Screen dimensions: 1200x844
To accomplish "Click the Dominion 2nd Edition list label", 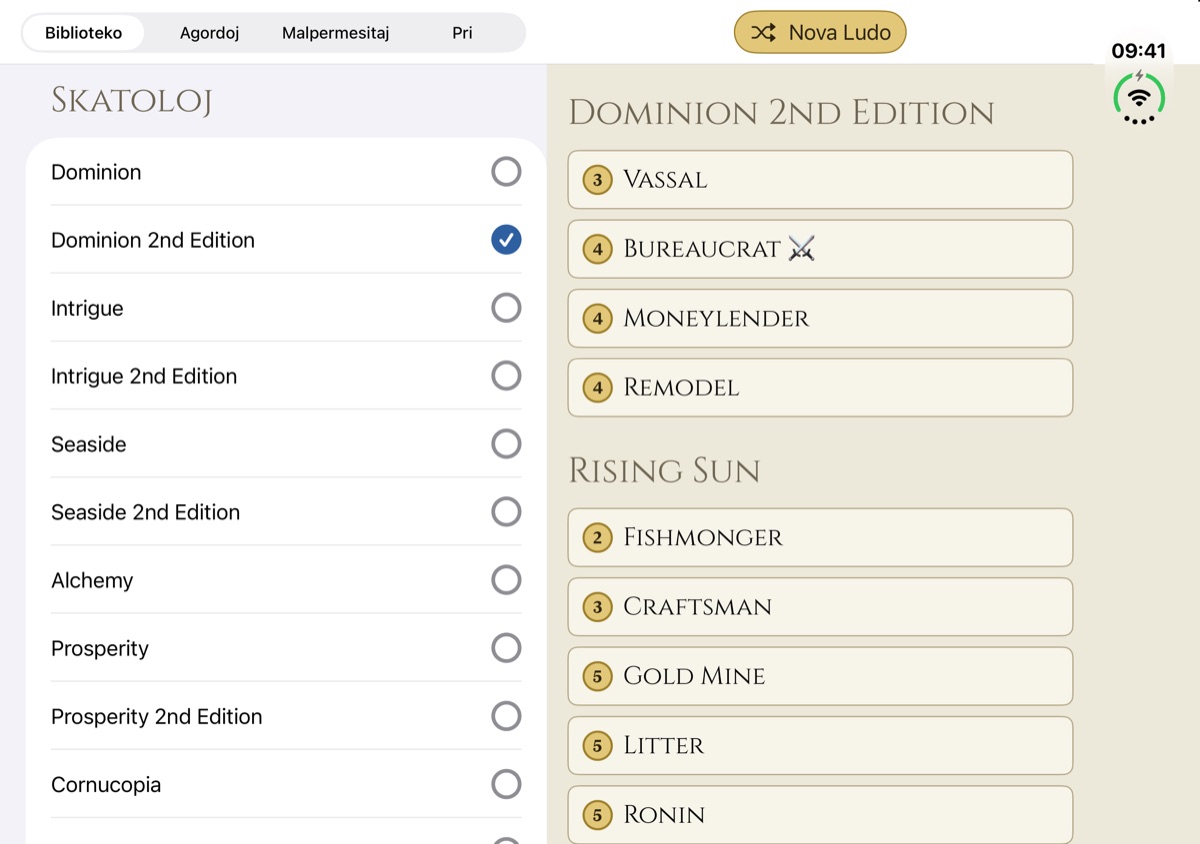I will pos(153,240).
